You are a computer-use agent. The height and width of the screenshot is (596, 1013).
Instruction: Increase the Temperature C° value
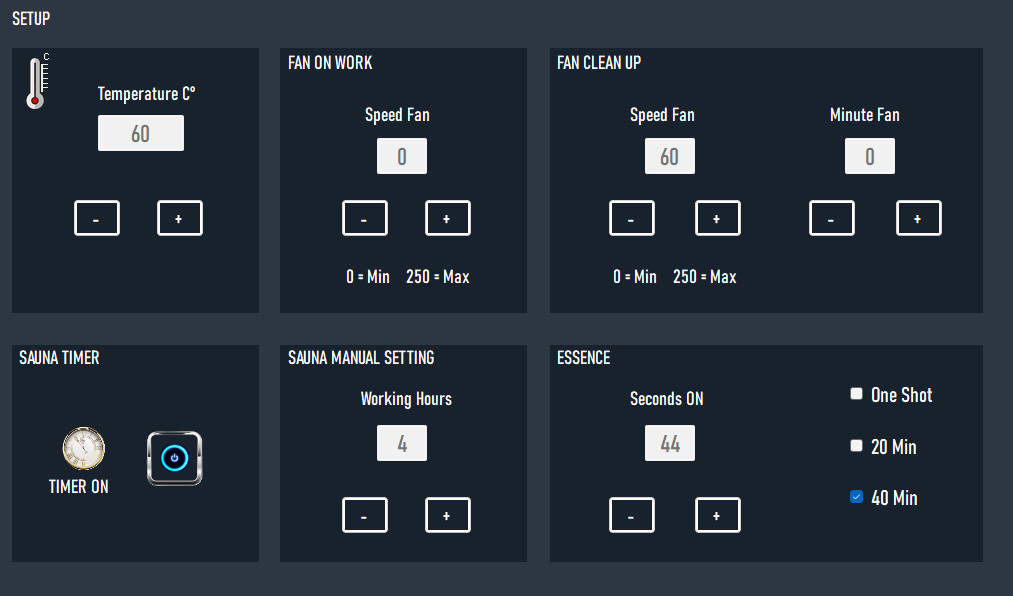(180, 218)
